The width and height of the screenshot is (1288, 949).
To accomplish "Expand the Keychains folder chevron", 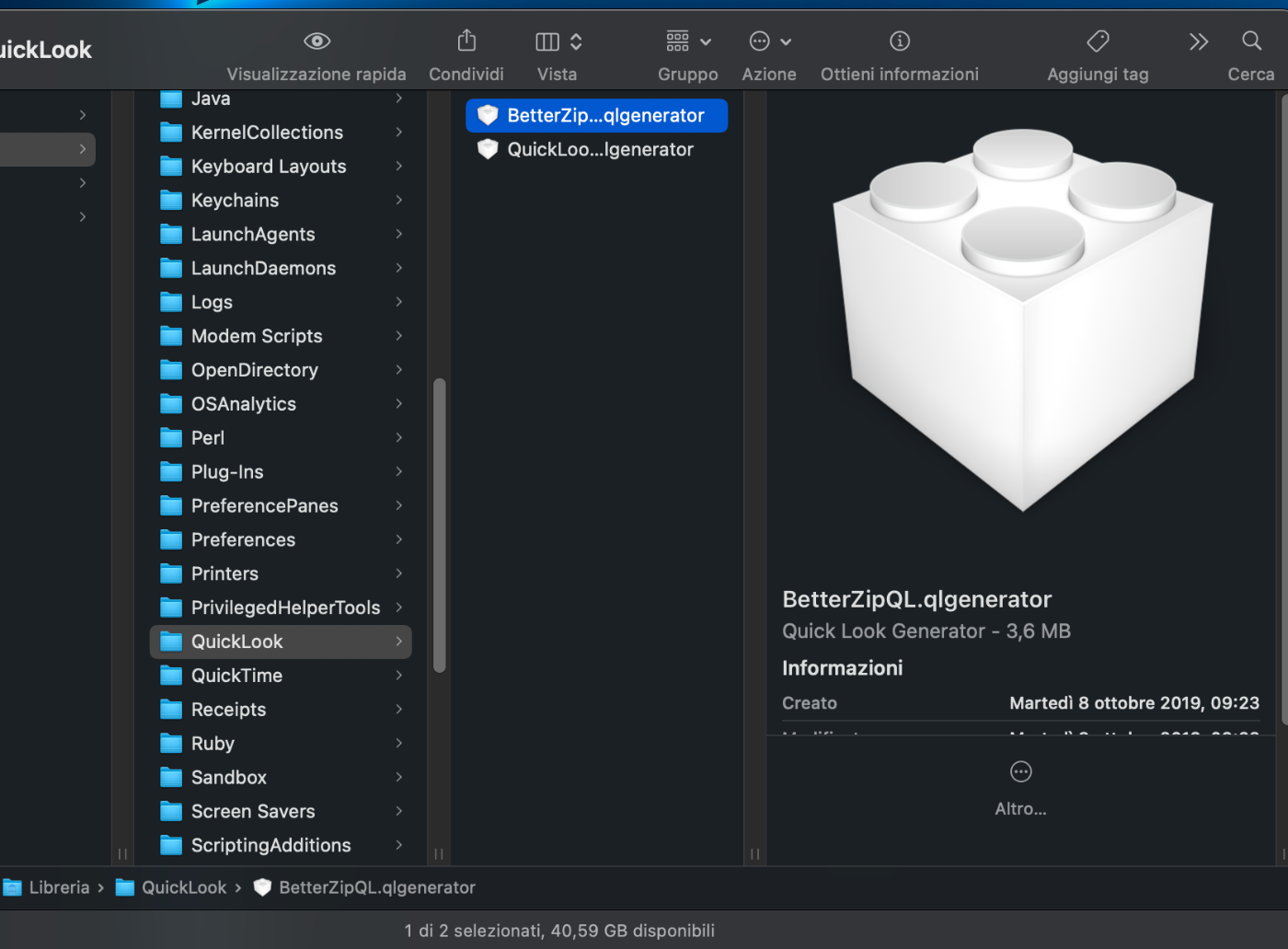I will [399, 201].
